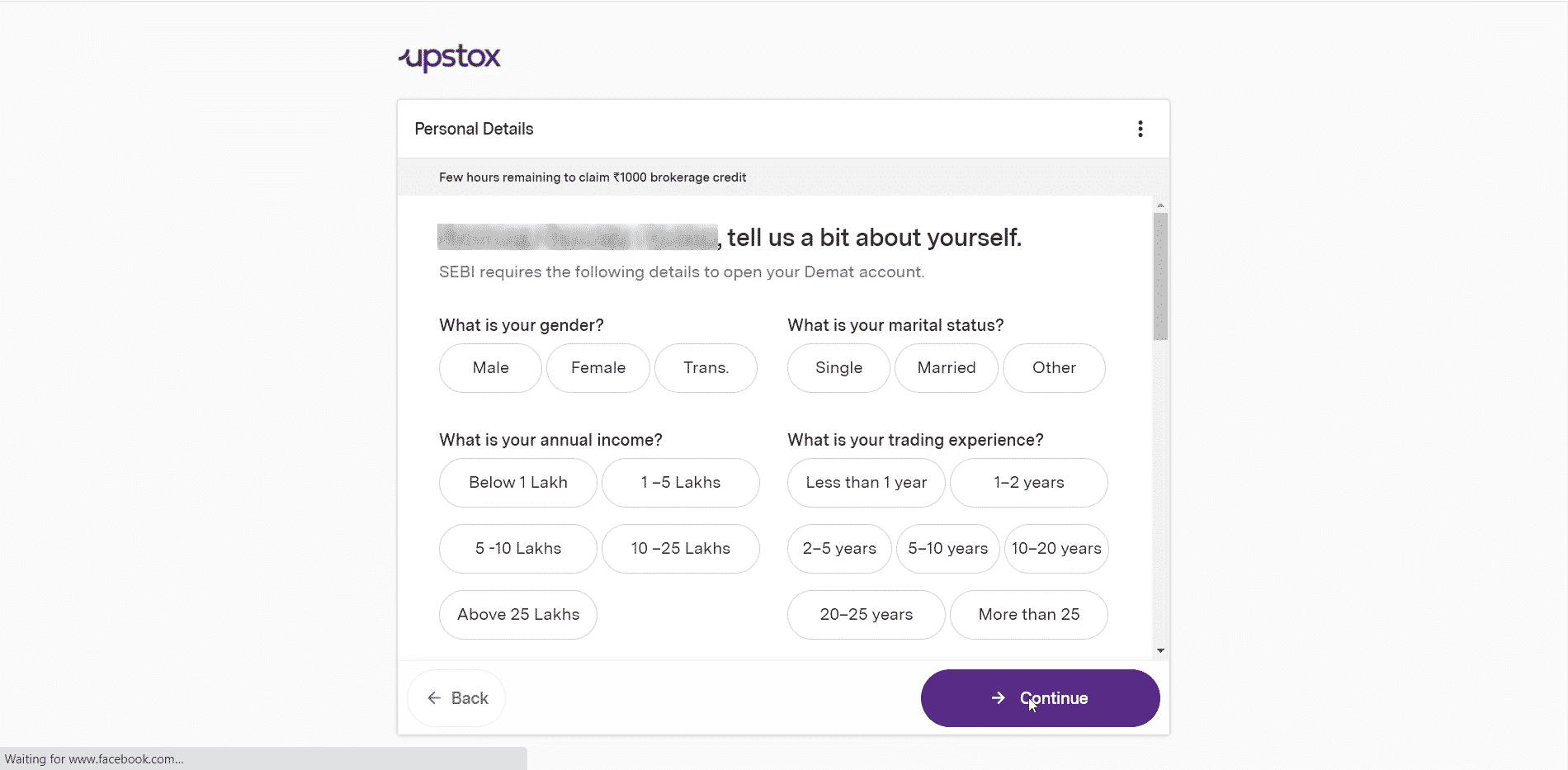
Task: Select Other for marital status
Action: (1054, 368)
